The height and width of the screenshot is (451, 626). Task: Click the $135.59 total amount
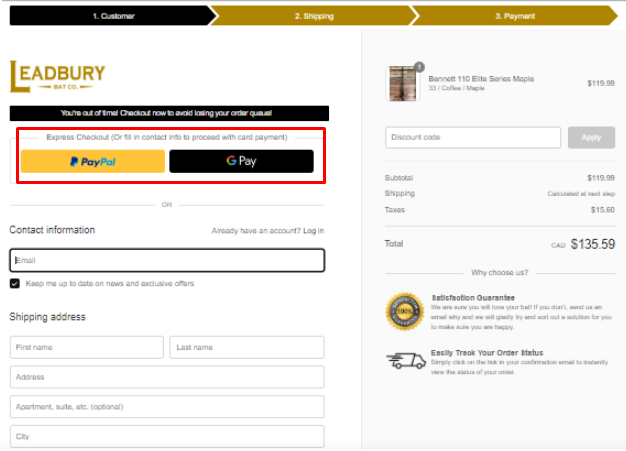(x=592, y=244)
